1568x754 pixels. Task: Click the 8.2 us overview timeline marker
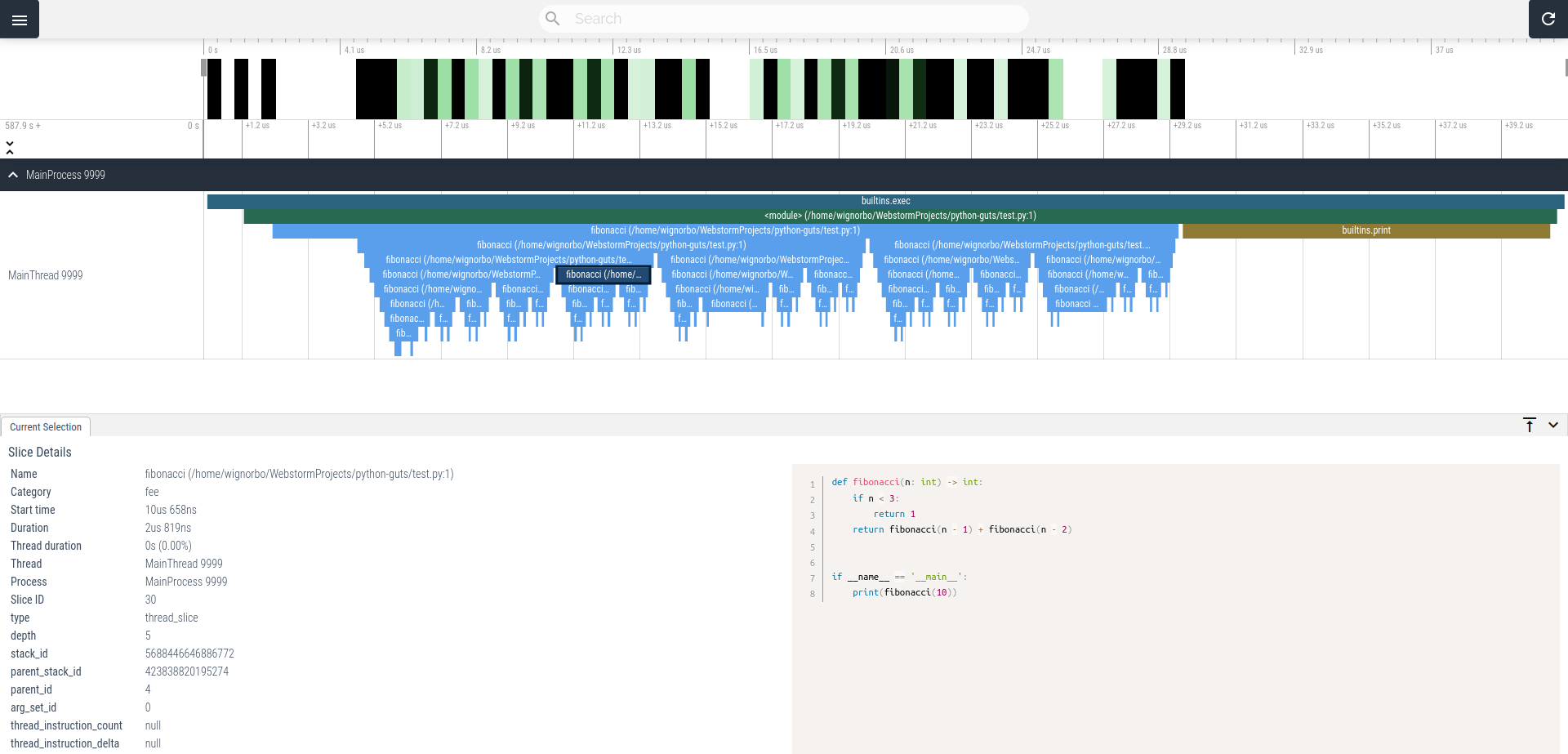[x=491, y=50]
